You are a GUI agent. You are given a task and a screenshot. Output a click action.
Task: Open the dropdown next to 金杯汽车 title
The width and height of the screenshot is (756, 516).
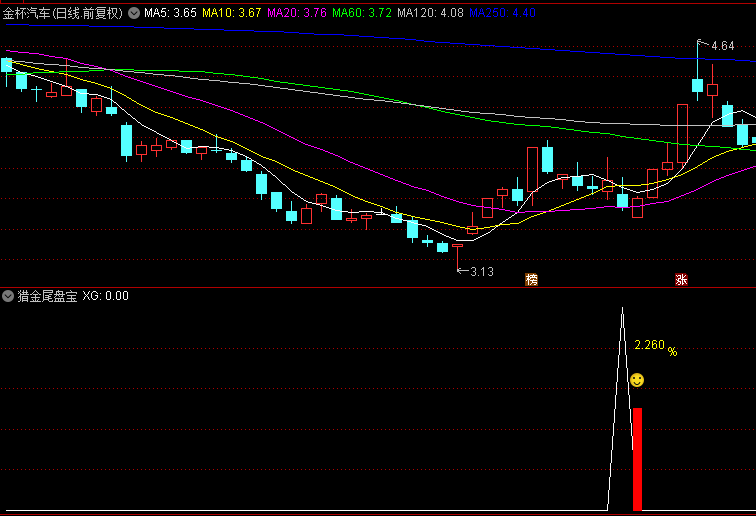tap(134, 13)
